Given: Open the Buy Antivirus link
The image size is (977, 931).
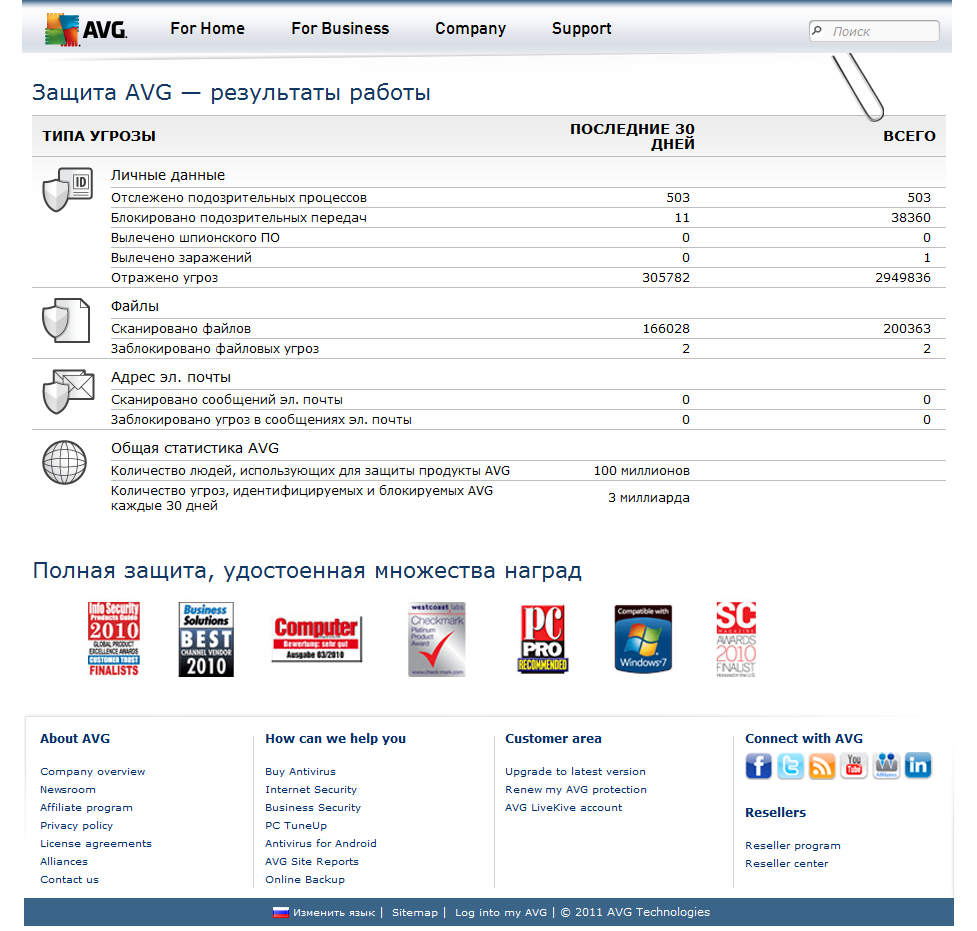Looking at the screenshot, I should [x=300, y=771].
